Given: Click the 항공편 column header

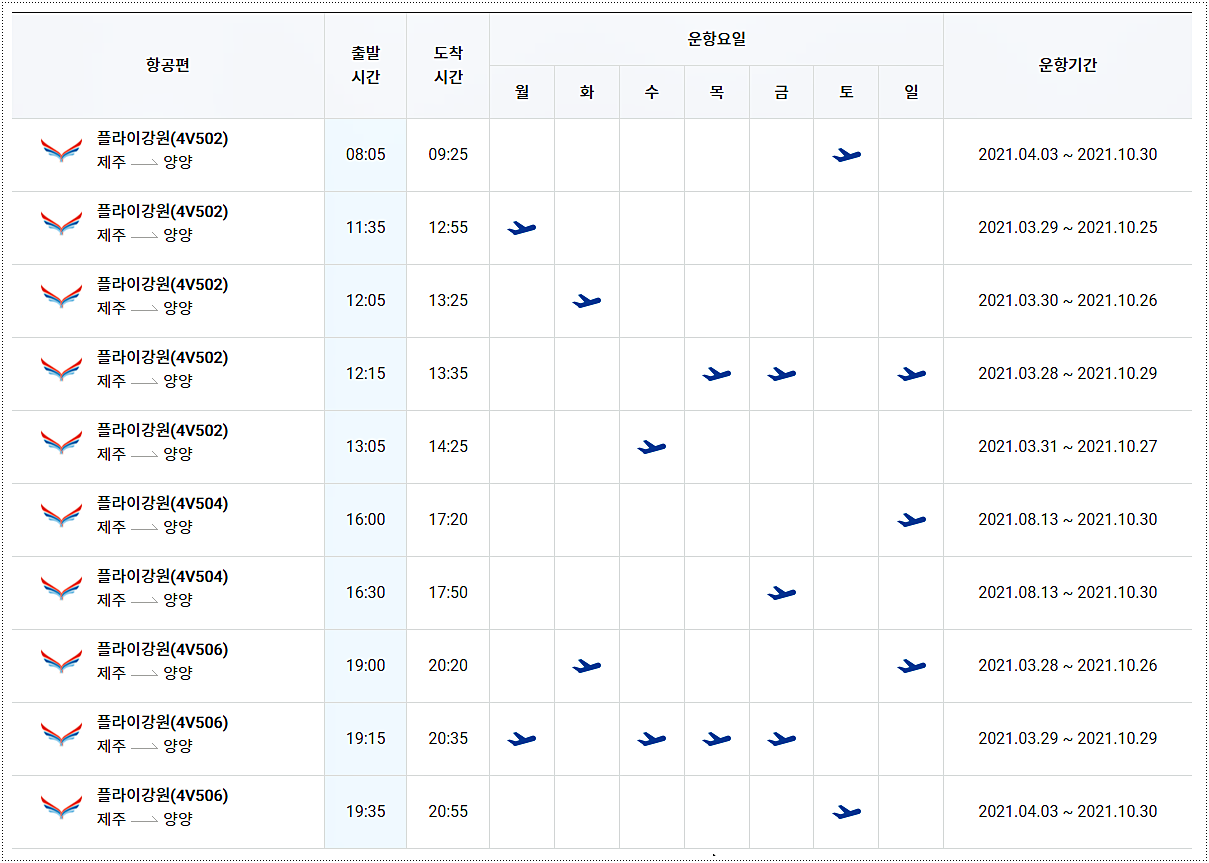Looking at the screenshot, I should pyautogui.click(x=168, y=66).
